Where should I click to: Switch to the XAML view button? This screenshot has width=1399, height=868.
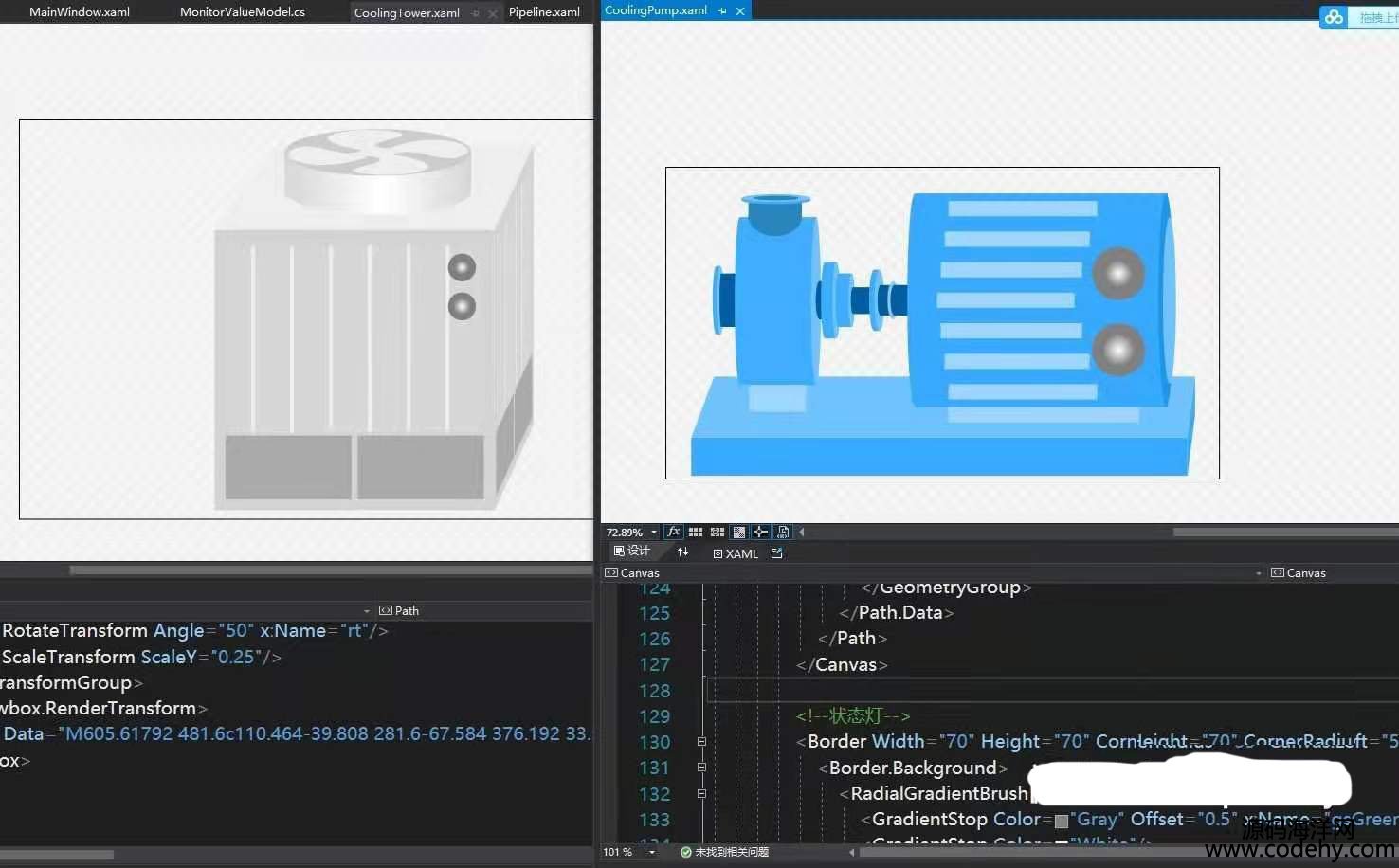tap(736, 553)
